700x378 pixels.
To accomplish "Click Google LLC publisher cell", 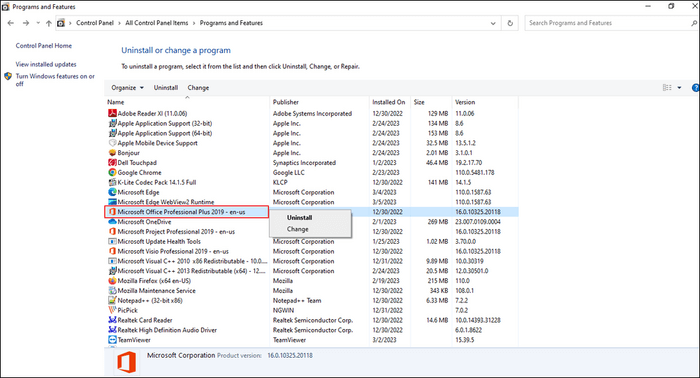I will pyautogui.click(x=289, y=172).
